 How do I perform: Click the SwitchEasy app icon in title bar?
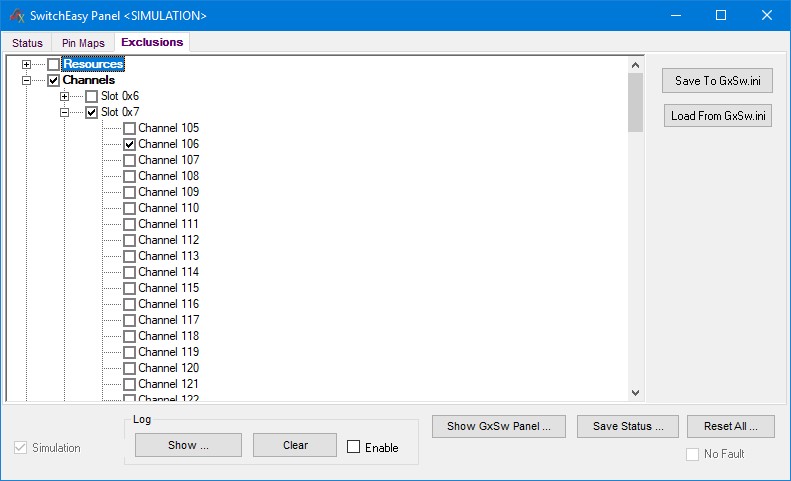[15, 16]
